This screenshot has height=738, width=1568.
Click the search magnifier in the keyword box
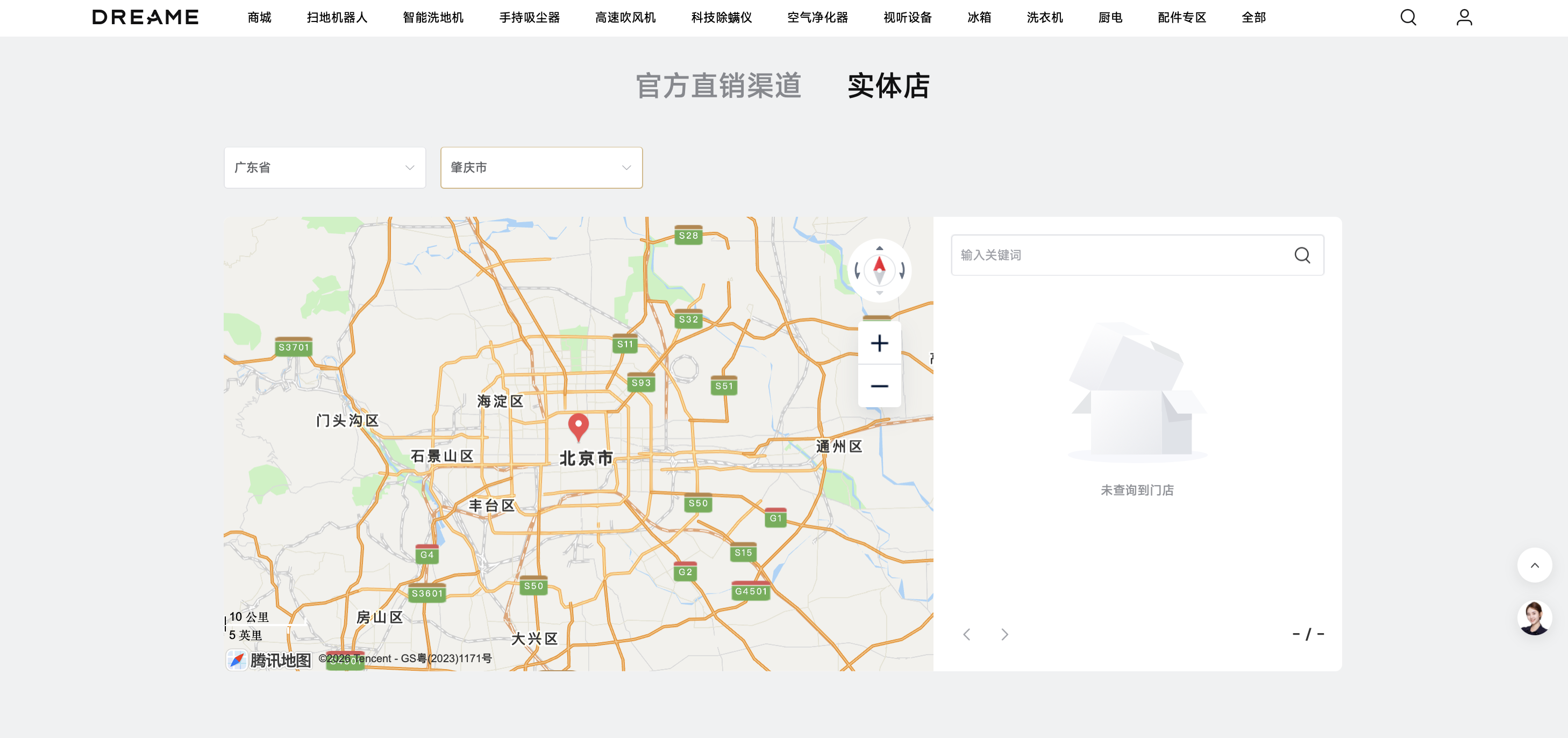(x=1302, y=255)
